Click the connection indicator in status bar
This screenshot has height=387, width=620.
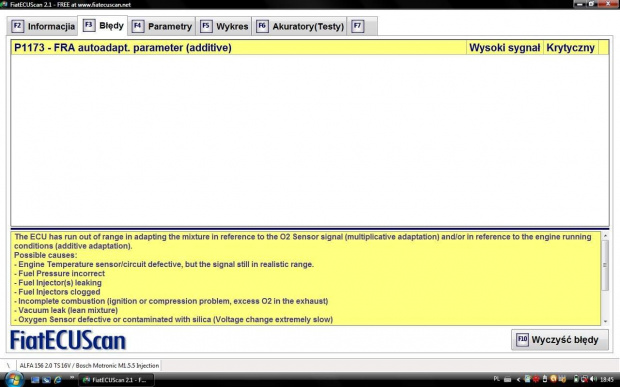(x=8, y=366)
